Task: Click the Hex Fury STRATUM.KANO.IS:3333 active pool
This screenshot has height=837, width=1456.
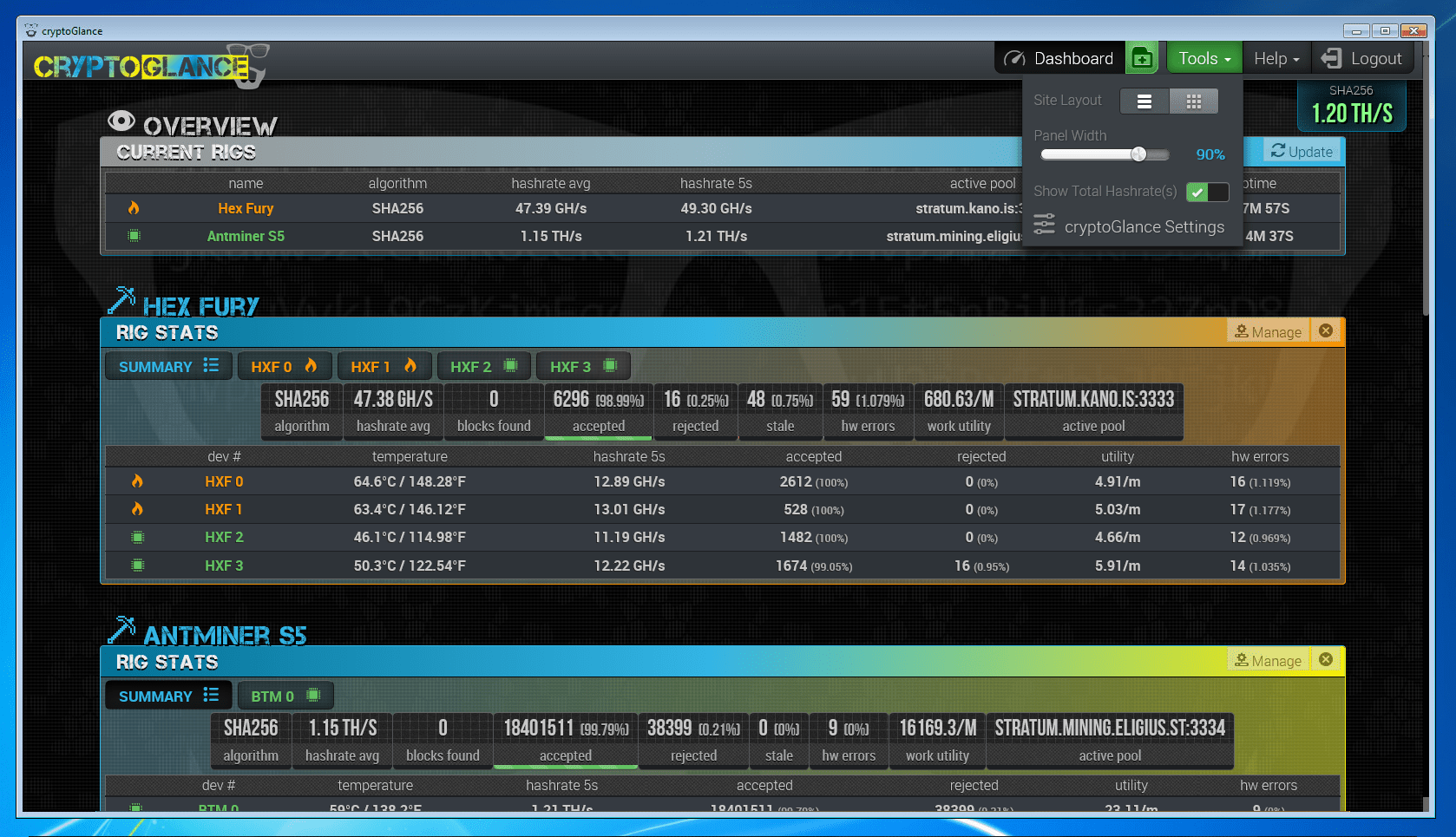Action: (1093, 410)
